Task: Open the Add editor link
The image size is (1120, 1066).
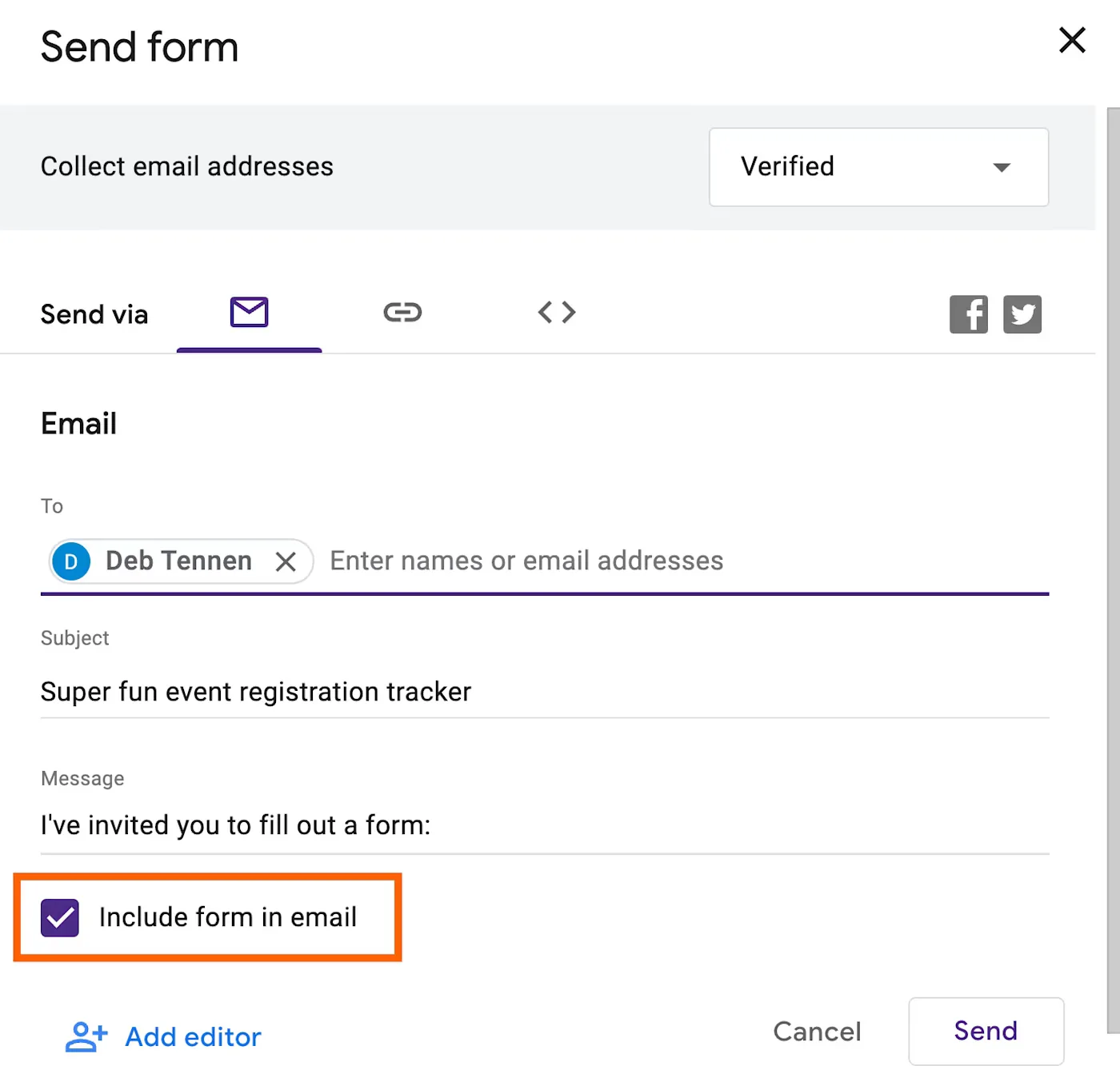Action: (193, 1037)
